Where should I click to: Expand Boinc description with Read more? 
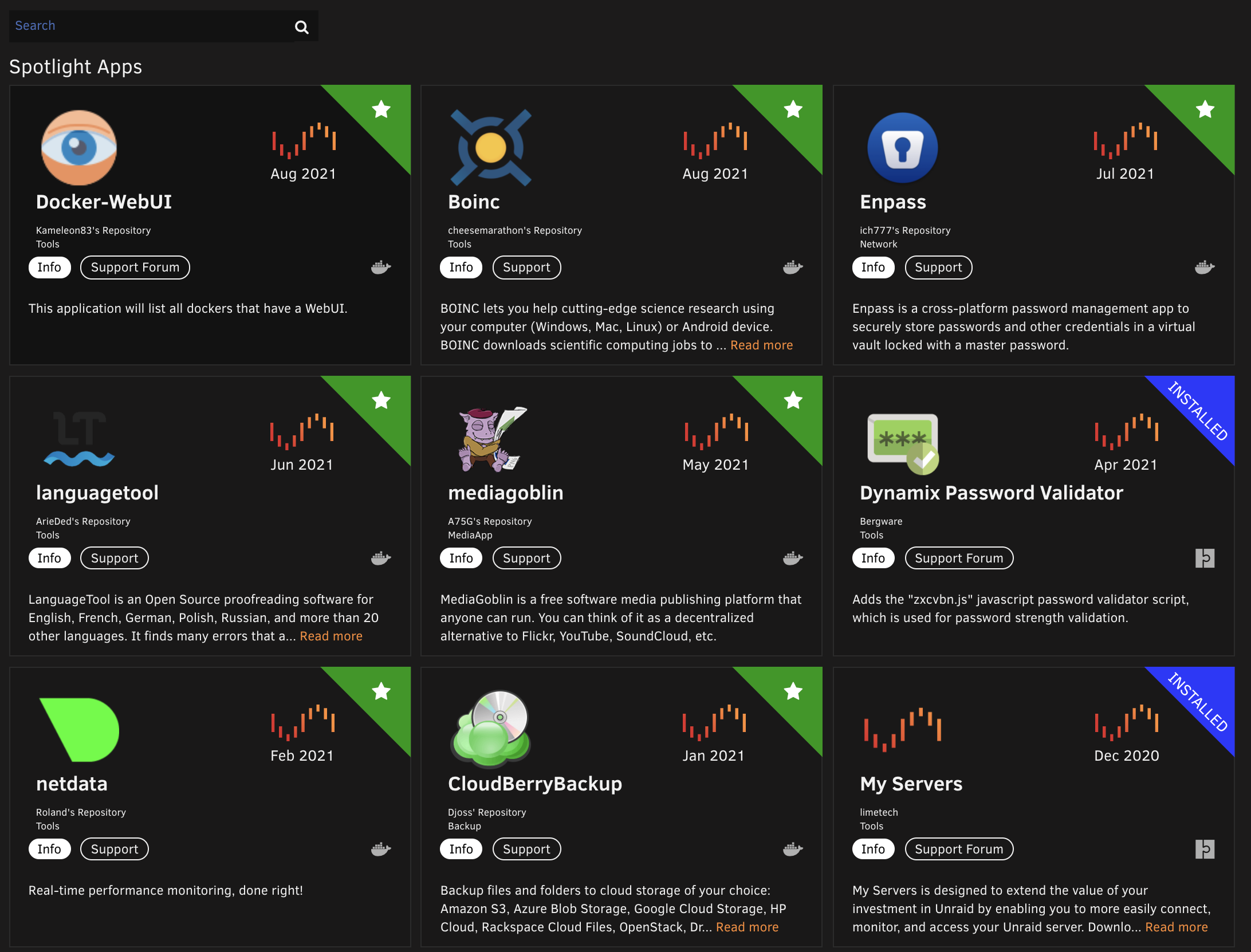pyautogui.click(x=761, y=345)
